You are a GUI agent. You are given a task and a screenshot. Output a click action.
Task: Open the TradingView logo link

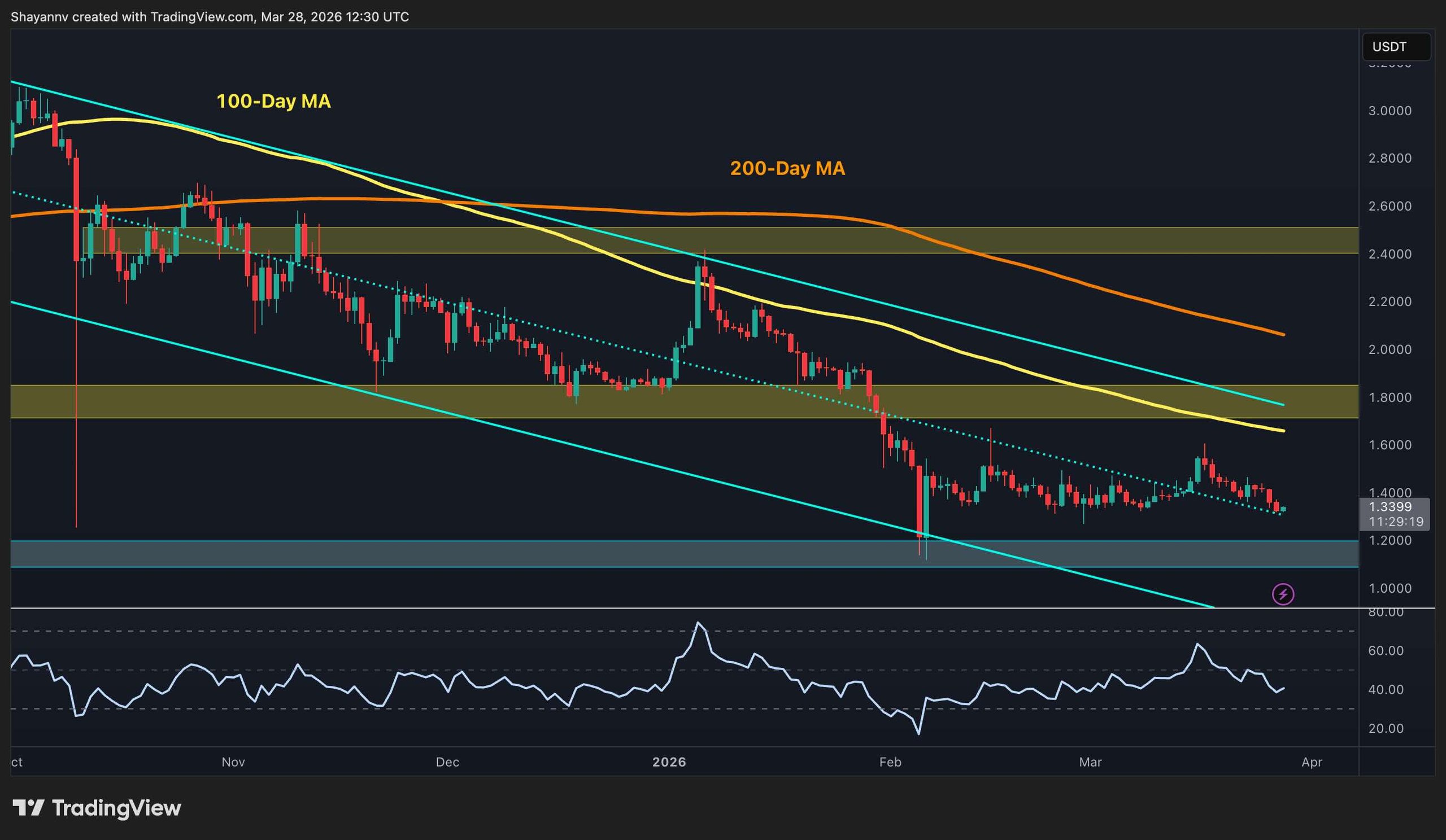(x=98, y=809)
